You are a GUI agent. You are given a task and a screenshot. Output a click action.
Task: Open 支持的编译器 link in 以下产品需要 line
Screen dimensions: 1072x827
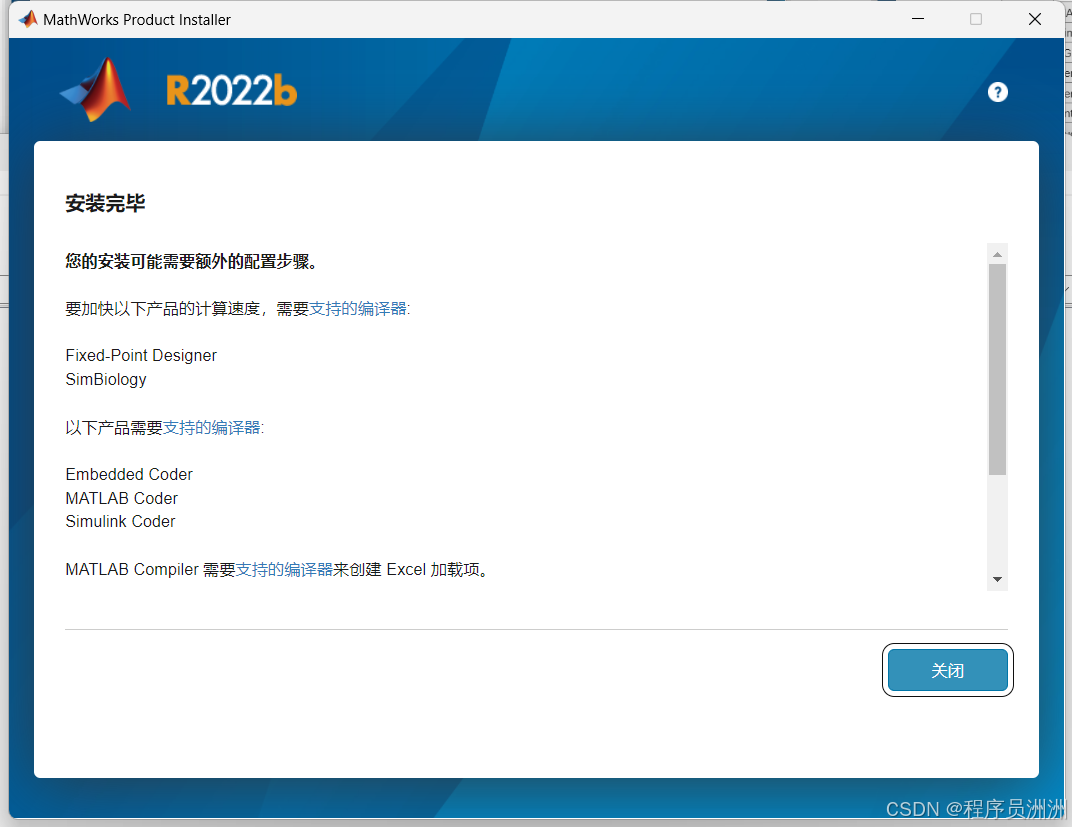pyautogui.click(x=212, y=428)
